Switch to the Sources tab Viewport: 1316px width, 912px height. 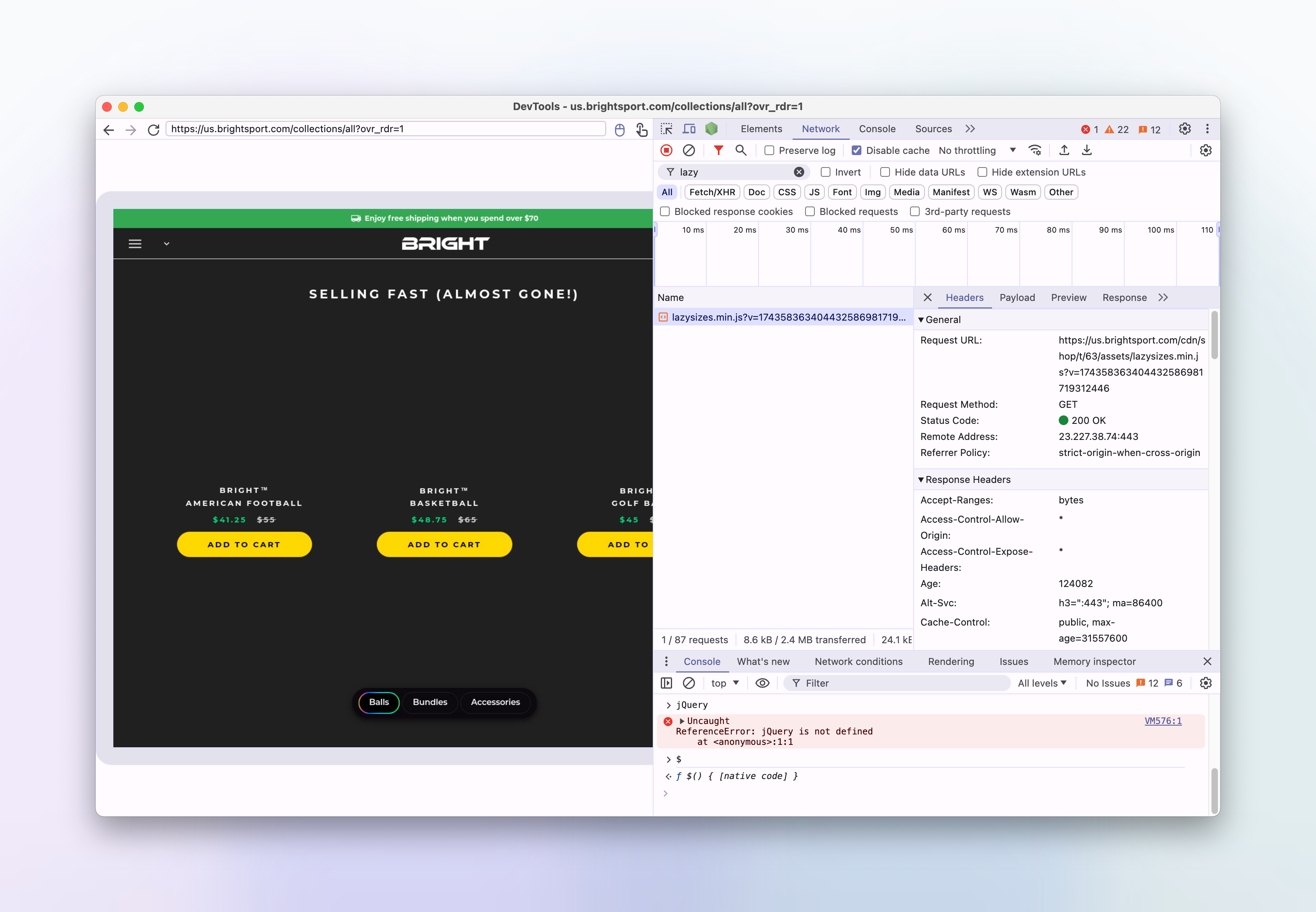tap(933, 129)
